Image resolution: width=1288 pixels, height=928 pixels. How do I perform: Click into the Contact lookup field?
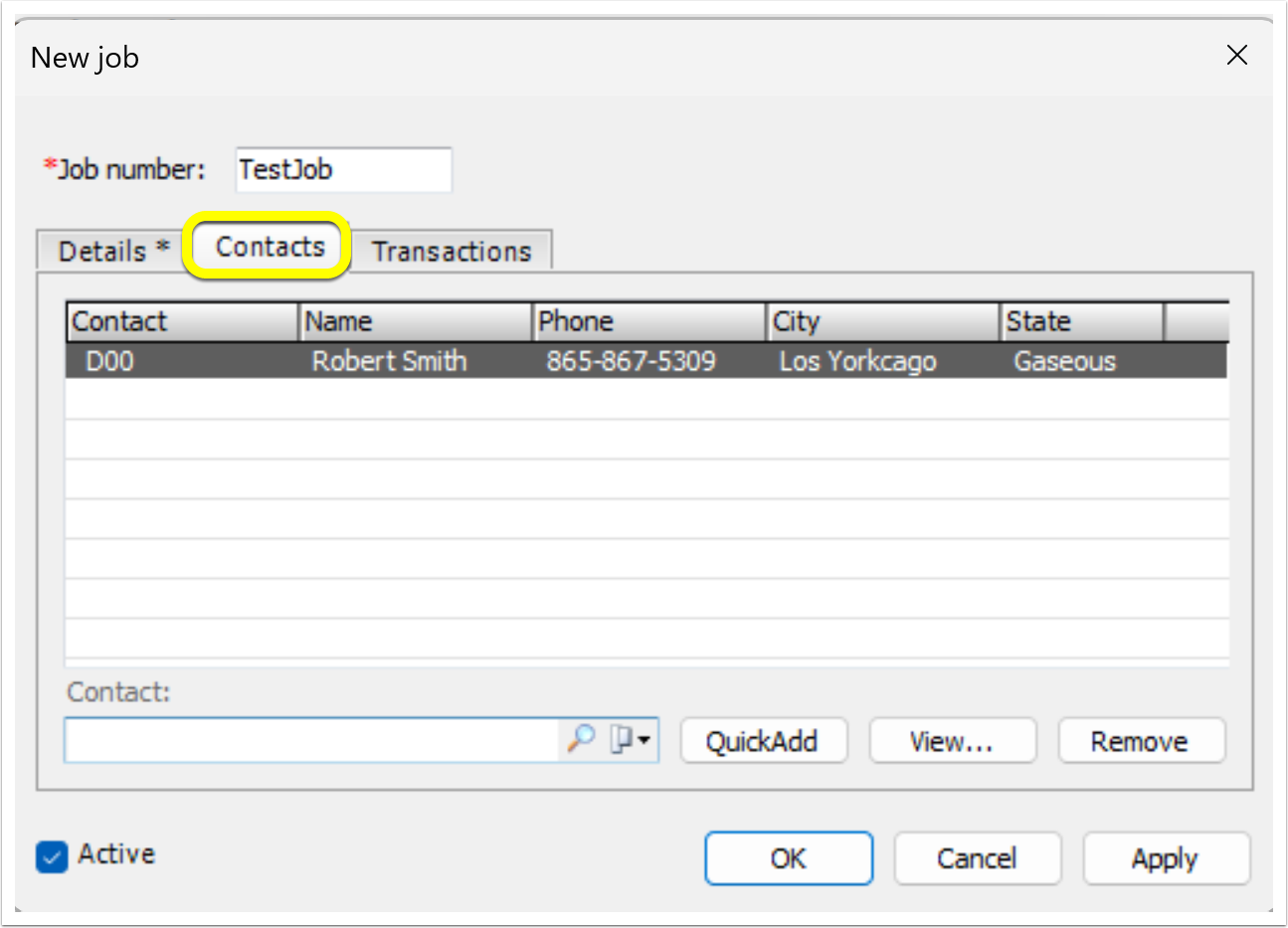click(x=312, y=740)
